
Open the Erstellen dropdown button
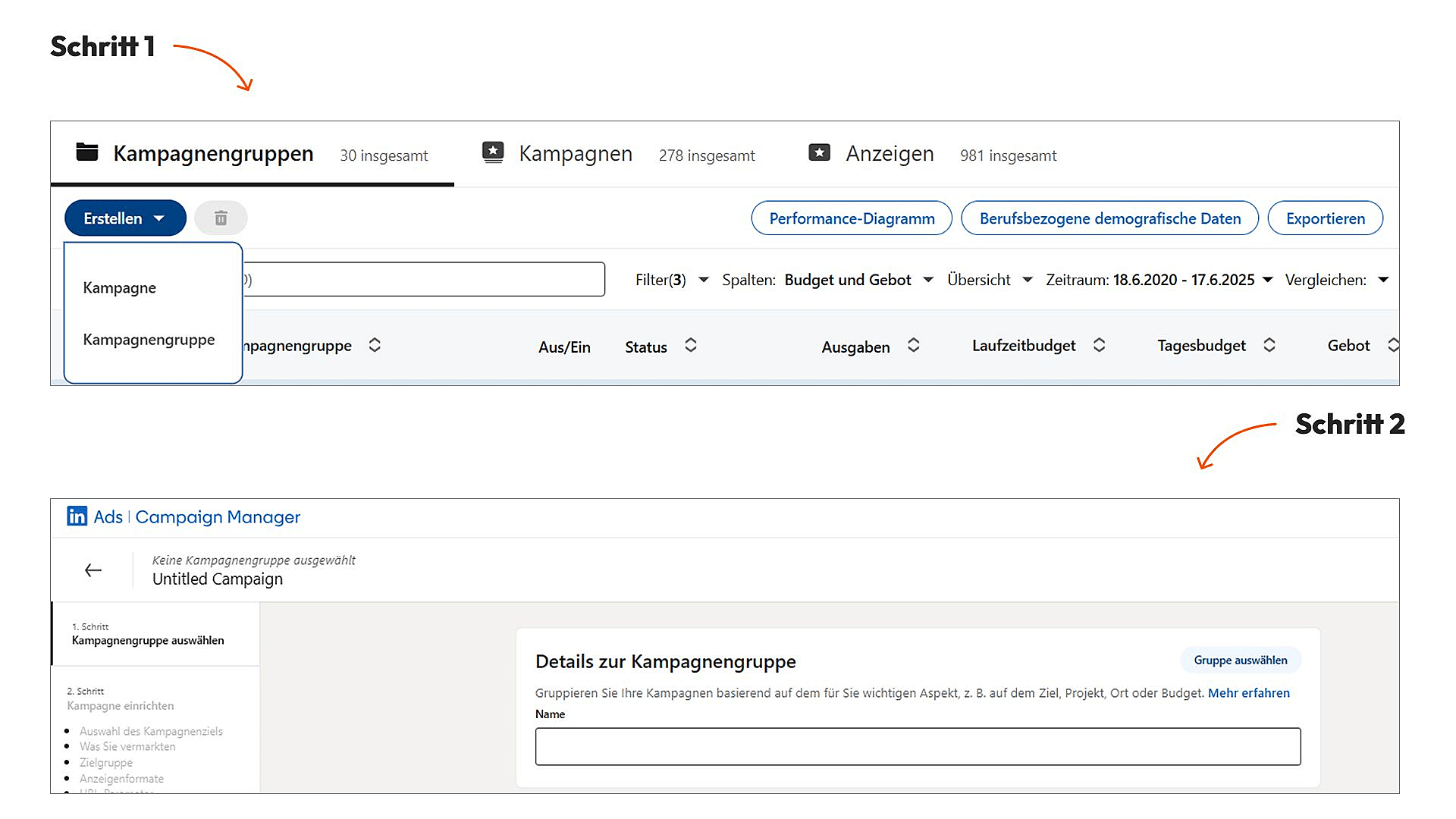[x=125, y=218]
